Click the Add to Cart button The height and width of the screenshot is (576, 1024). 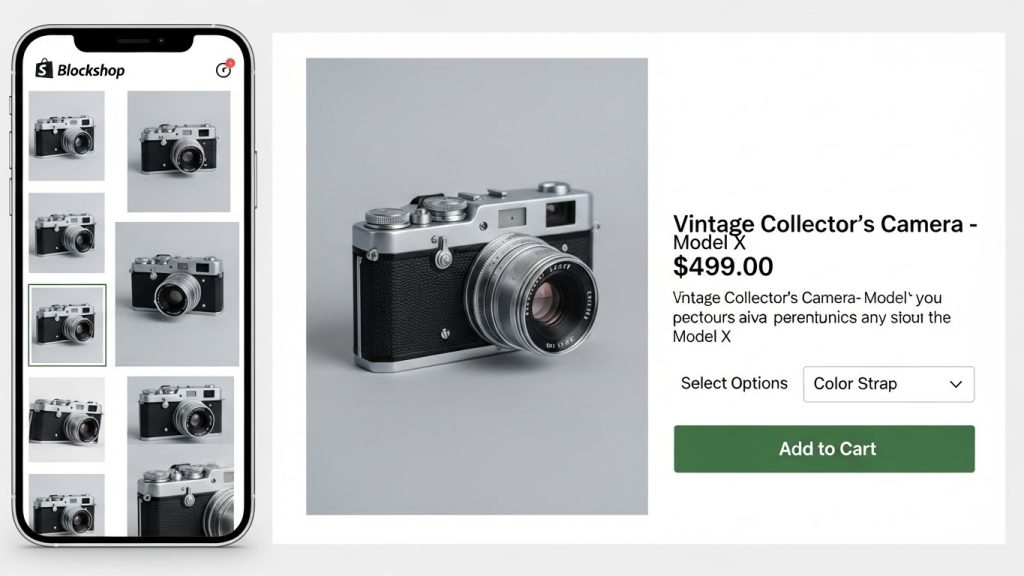(x=824, y=449)
